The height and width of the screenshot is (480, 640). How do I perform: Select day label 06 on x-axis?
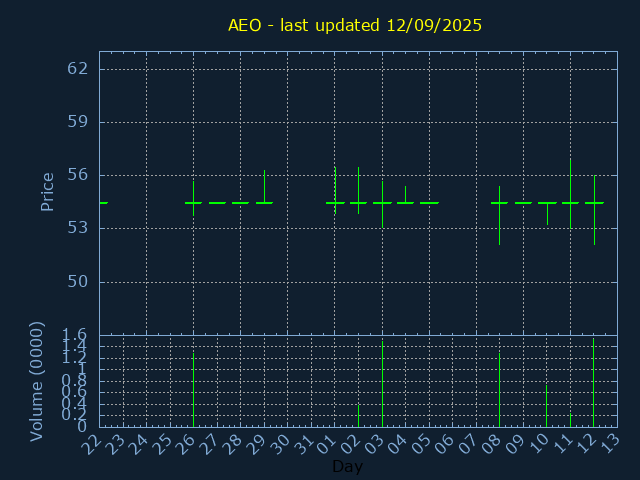(x=445, y=444)
